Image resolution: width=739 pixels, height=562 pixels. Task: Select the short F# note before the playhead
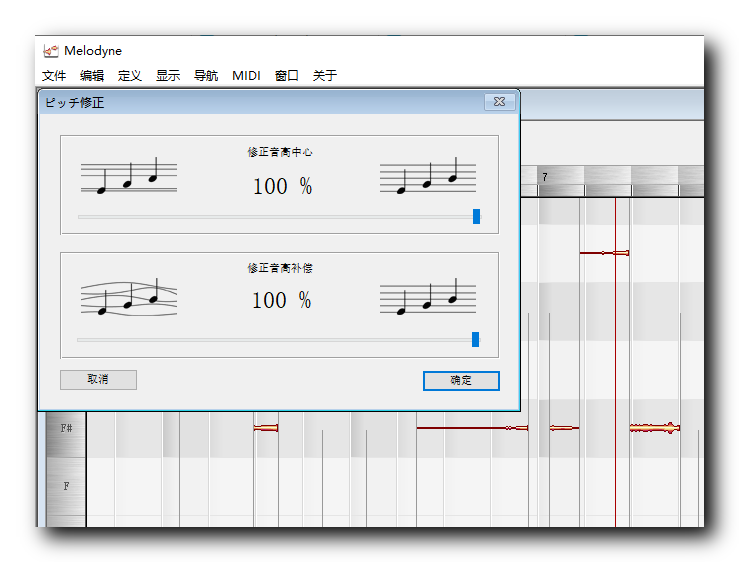tap(564, 428)
